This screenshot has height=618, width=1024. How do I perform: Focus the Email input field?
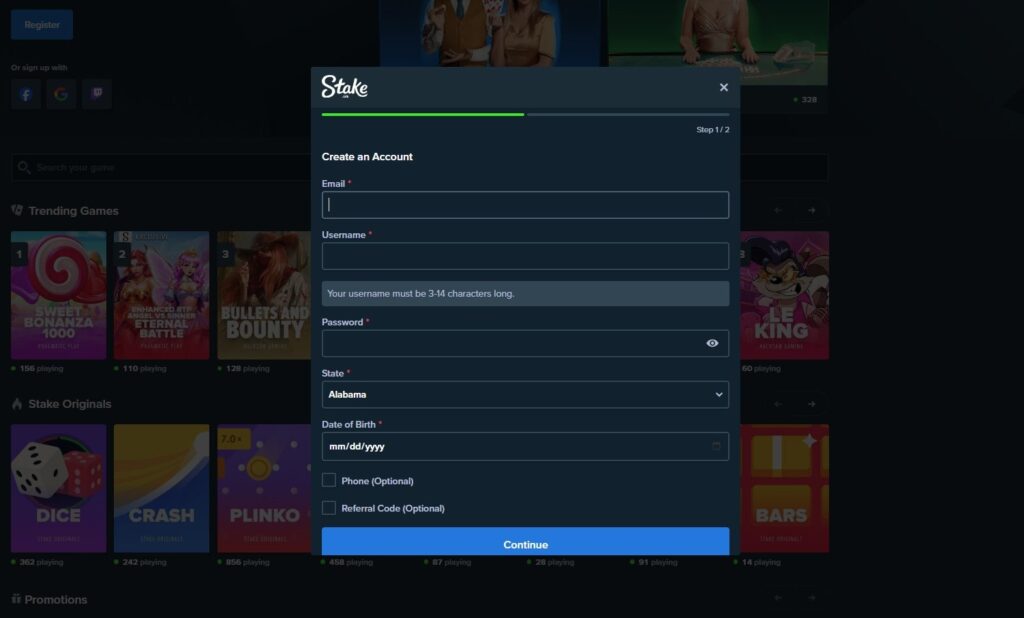point(525,205)
